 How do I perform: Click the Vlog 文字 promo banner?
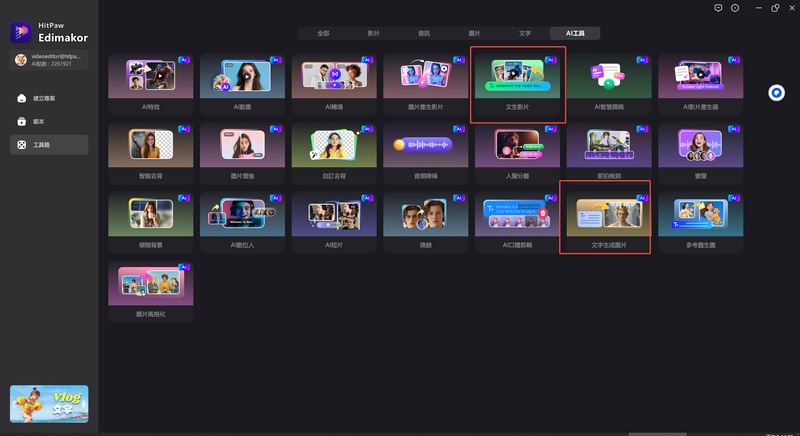pos(49,404)
